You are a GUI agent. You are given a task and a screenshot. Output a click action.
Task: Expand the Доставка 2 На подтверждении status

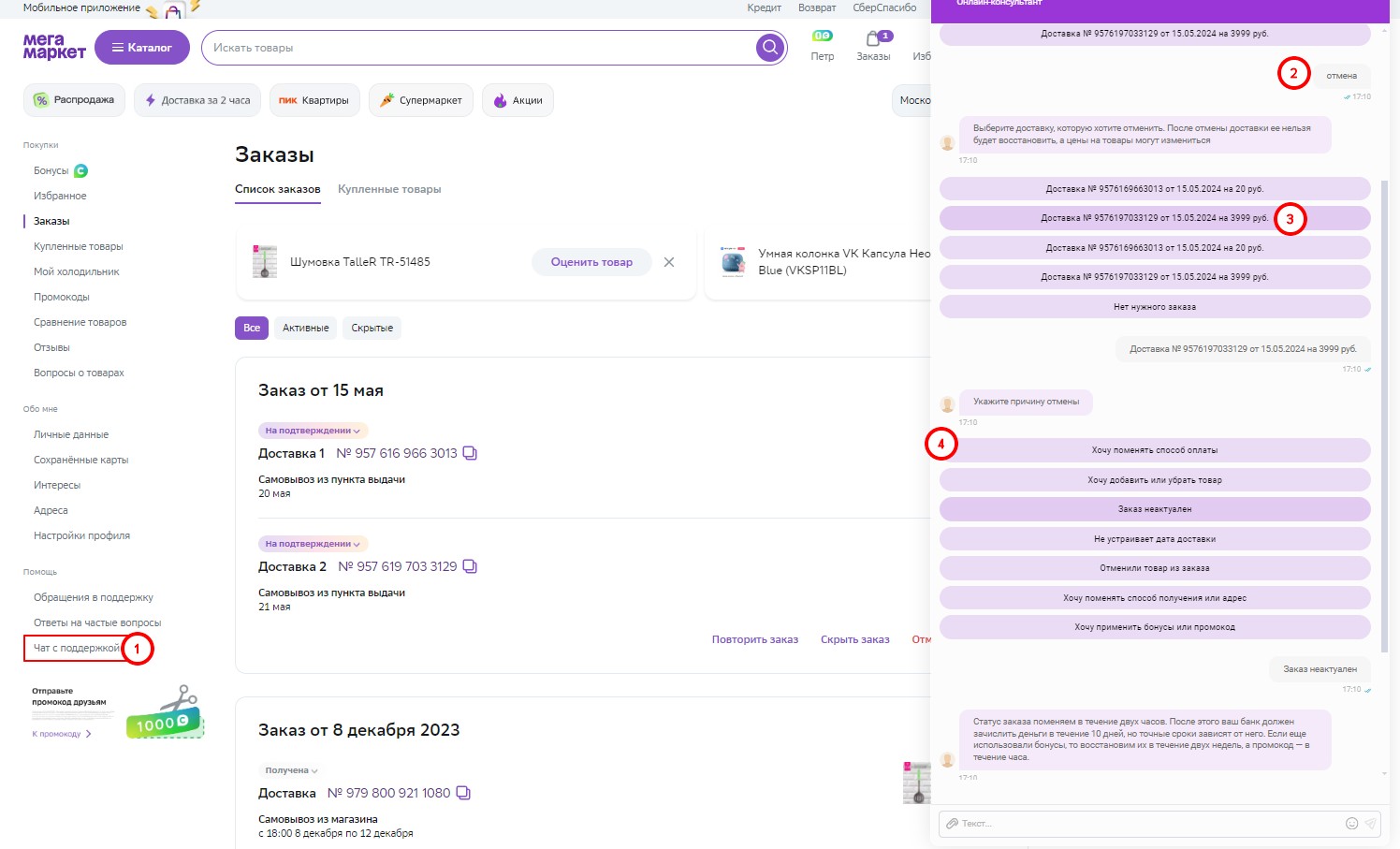[x=314, y=544]
